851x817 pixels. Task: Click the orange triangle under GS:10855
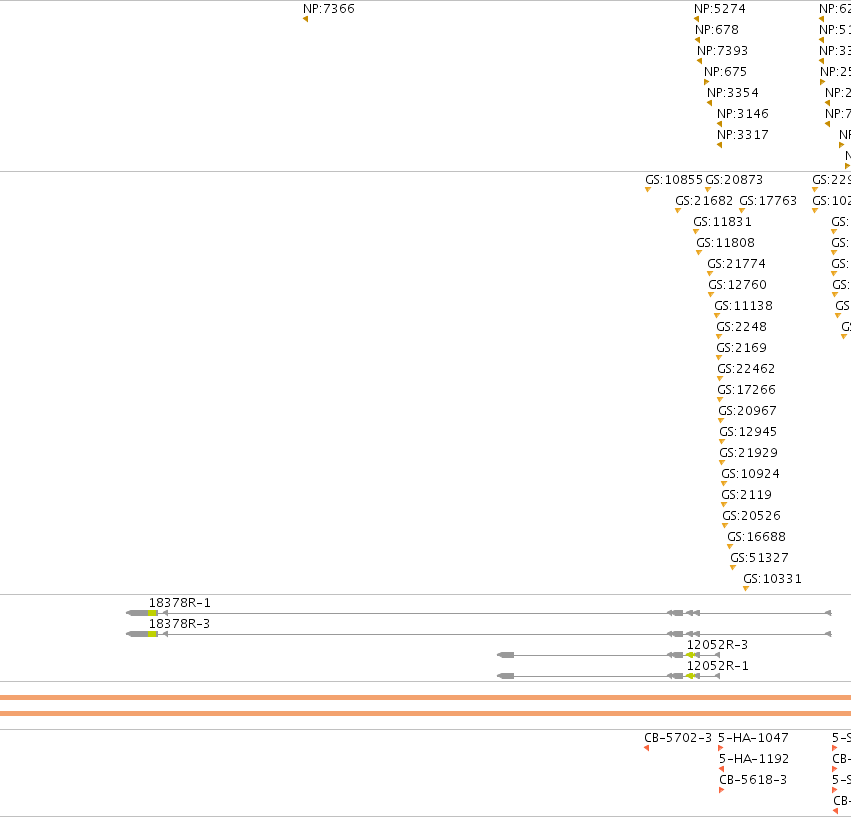point(647,189)
